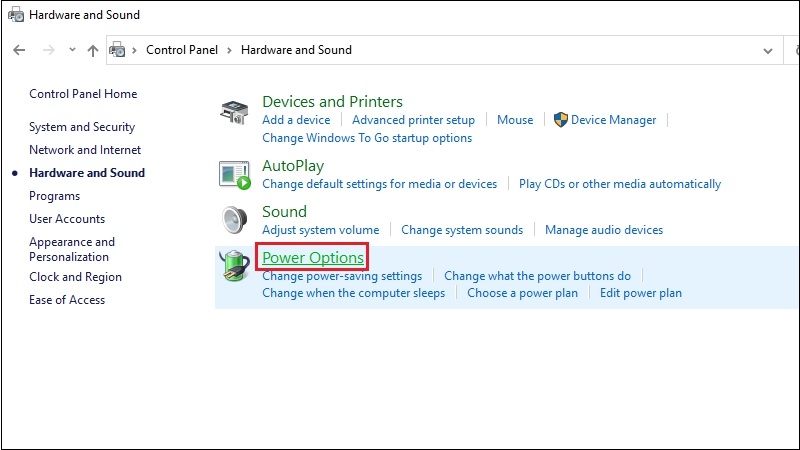800x450 pixels.
Task: Click Choose a power plan
Action: click(x=522, y=293)
